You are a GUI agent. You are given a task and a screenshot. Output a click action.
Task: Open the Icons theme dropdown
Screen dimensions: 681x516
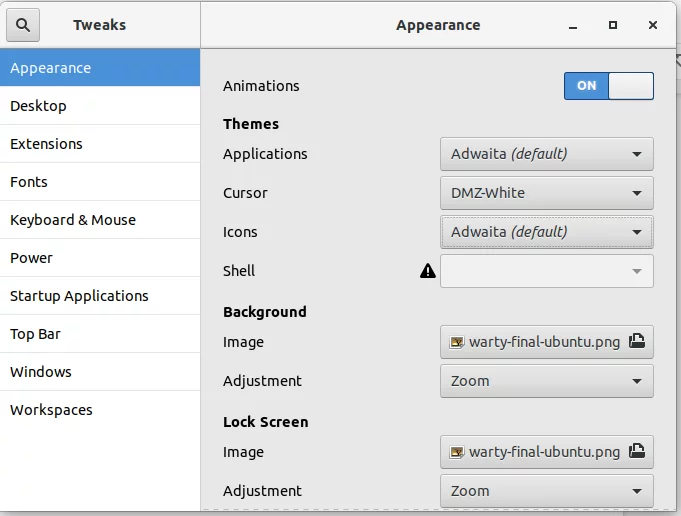click(546, 232)
